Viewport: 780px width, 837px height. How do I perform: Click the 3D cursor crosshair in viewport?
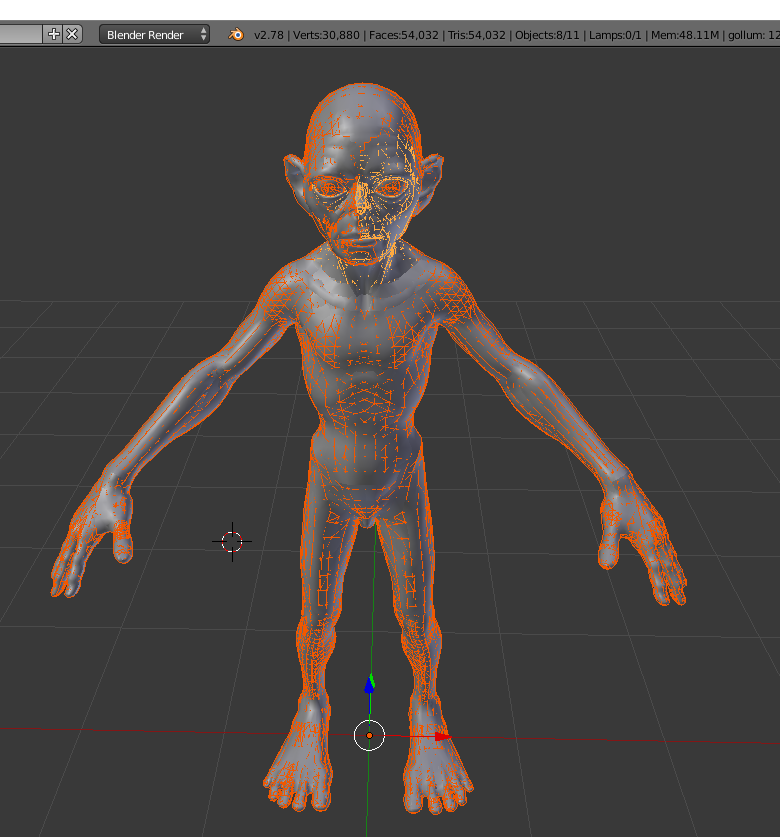pyautogui.click(x=232, y=542)
